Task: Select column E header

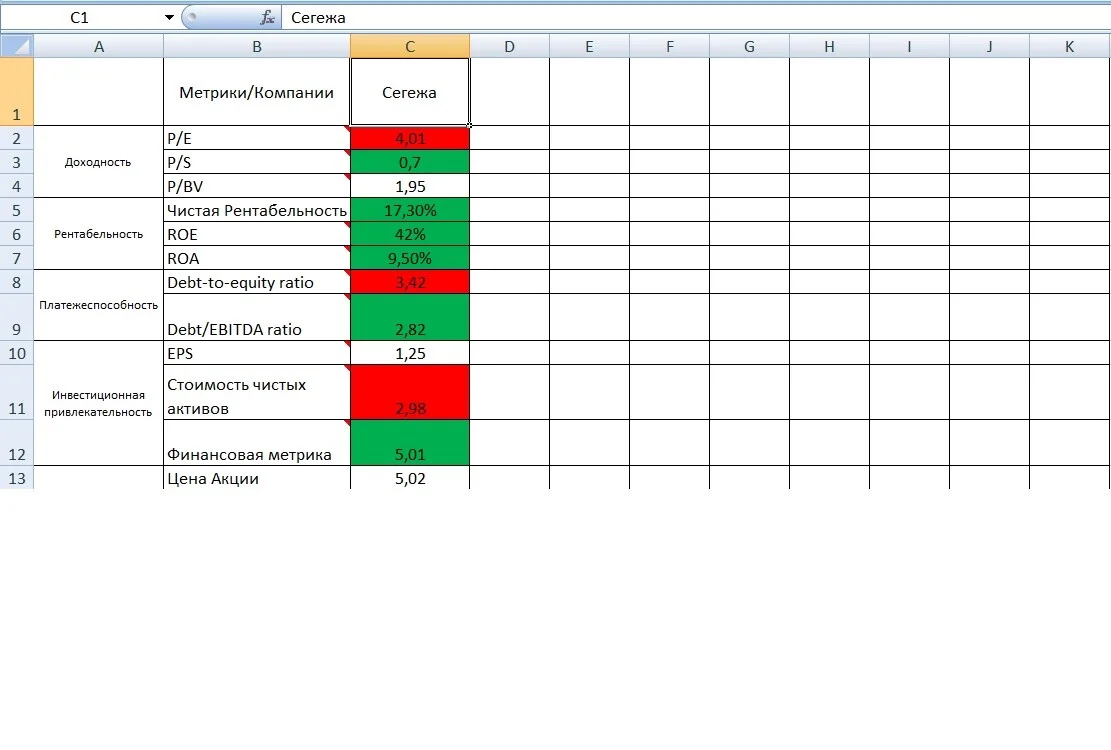Action: tap(590, 47)
